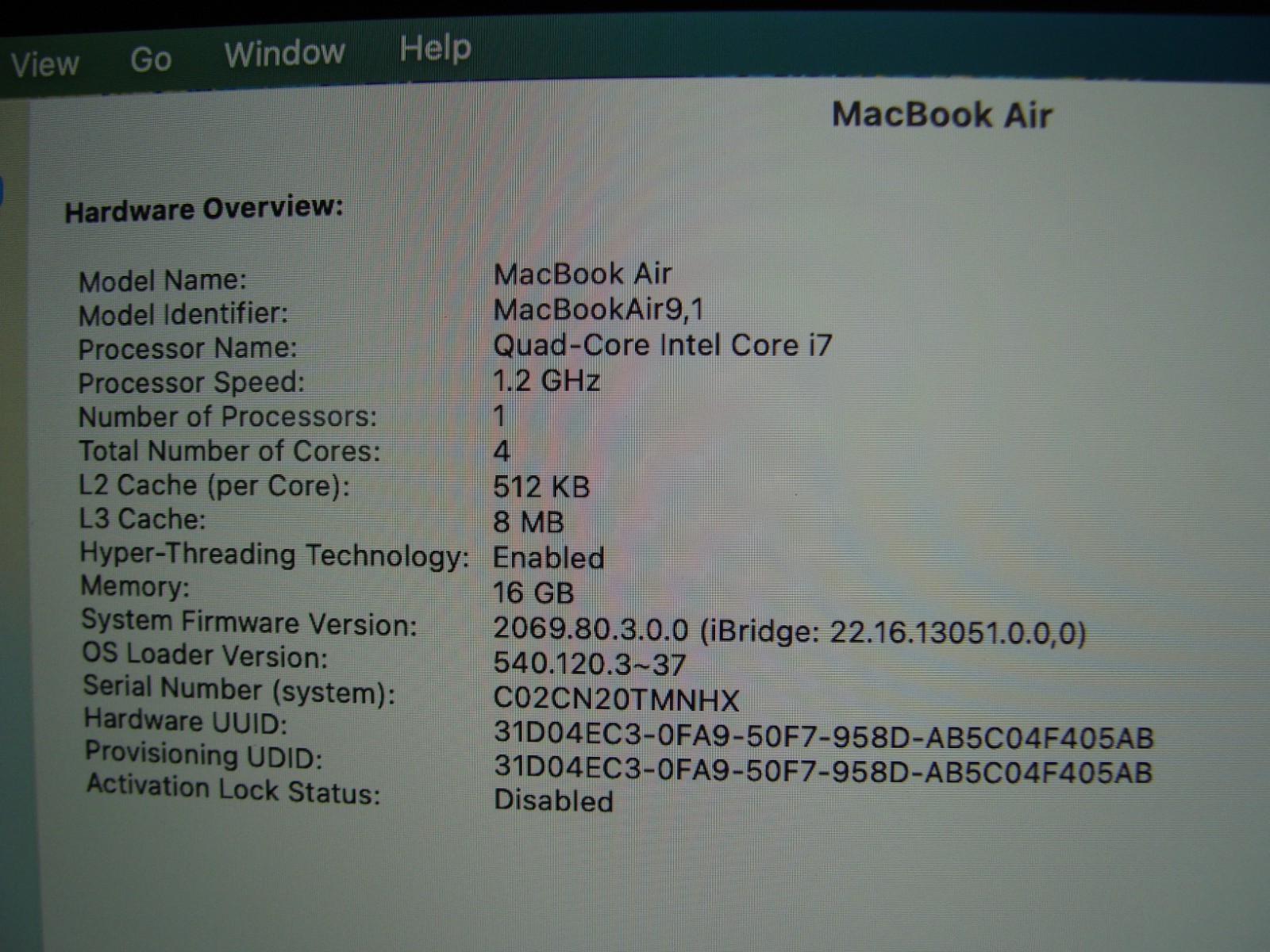1270x952 pixels.
Task: Select the 1.2 GHz value
Action: 546,381
